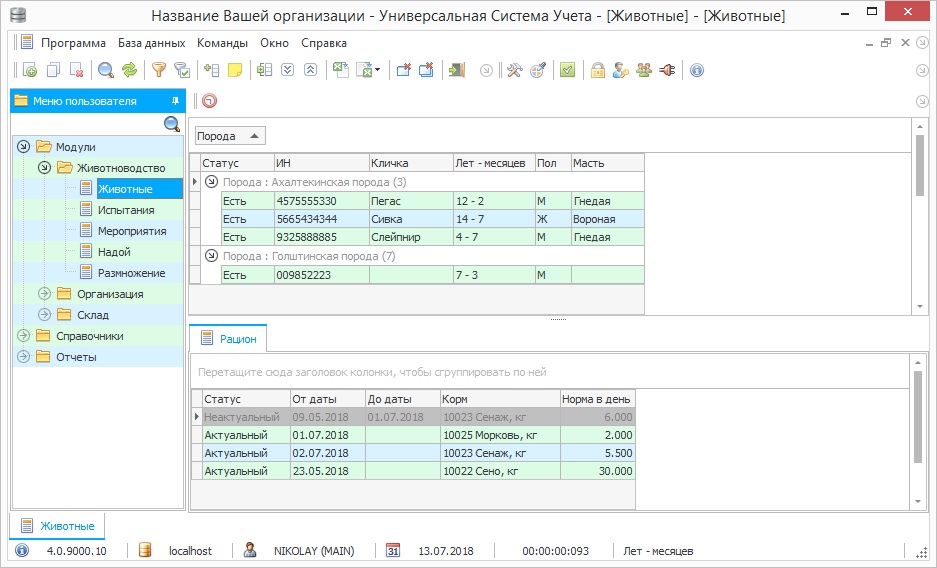Viewport: 937px width, 568px height.
Task: Click the yellow sticky note icon
Action: tap(235, 70)
